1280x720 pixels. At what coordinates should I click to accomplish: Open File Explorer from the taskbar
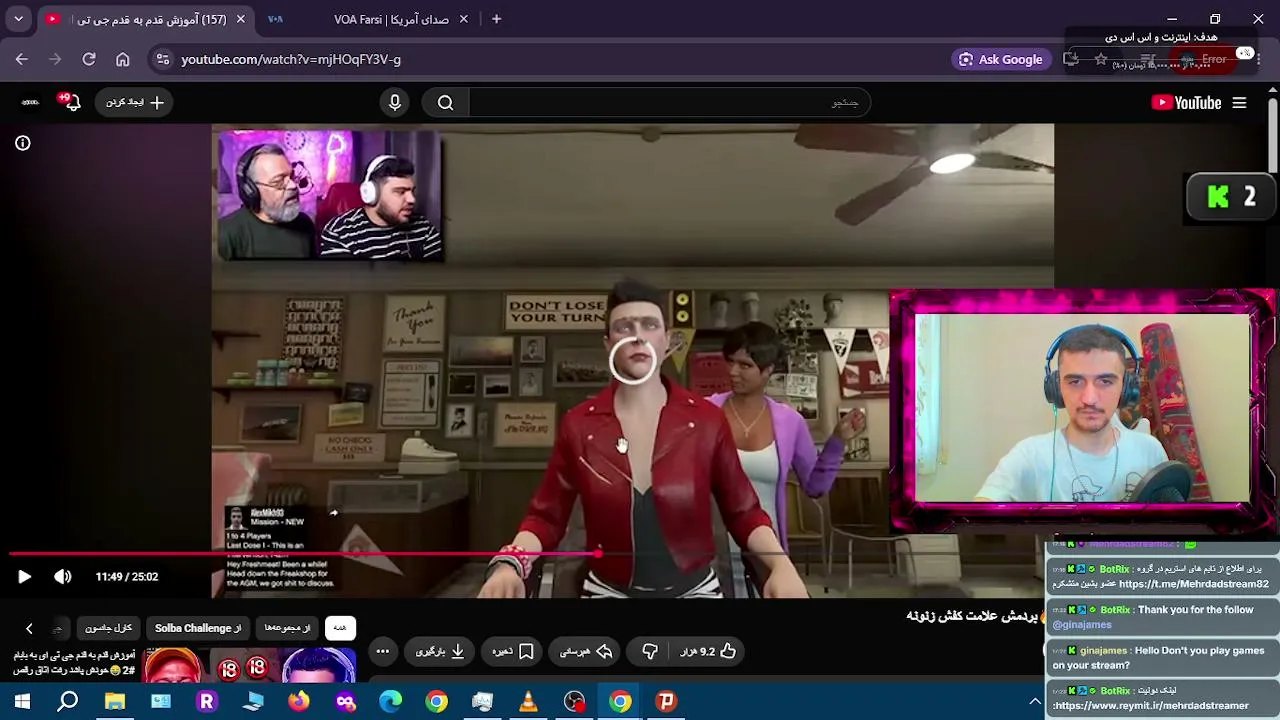pos(115,701)
